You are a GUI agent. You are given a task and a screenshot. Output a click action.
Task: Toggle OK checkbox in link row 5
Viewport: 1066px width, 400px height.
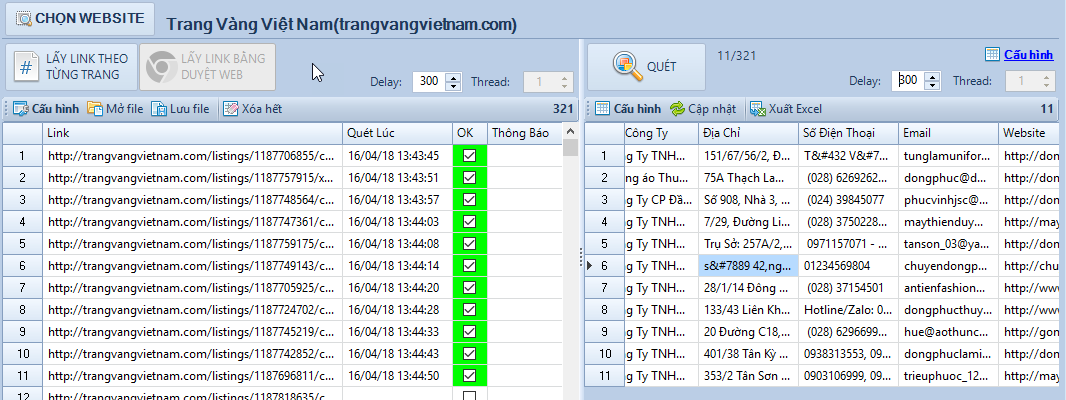469,244
